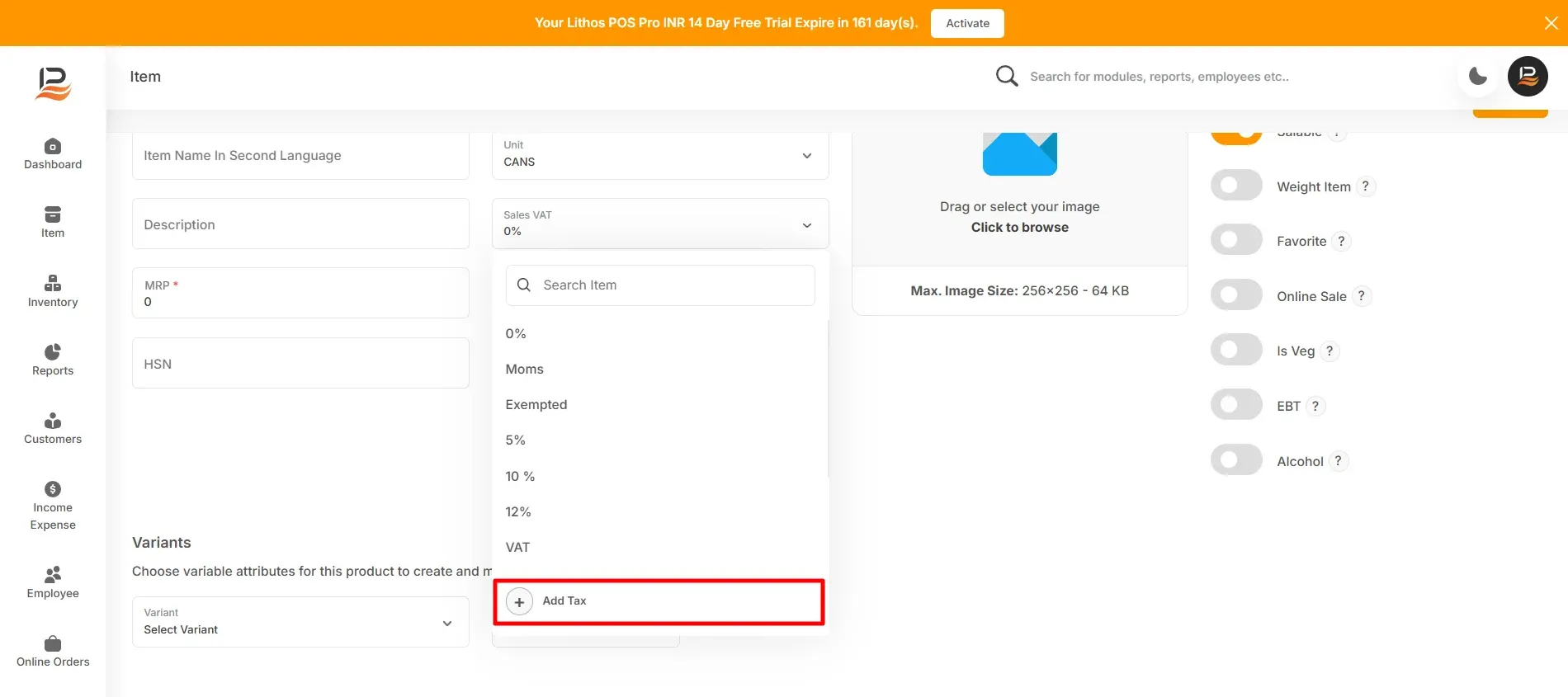Open Online Orders in the sidebar
The width and height of the screenshot is (1568, 697).
[53, 652]
